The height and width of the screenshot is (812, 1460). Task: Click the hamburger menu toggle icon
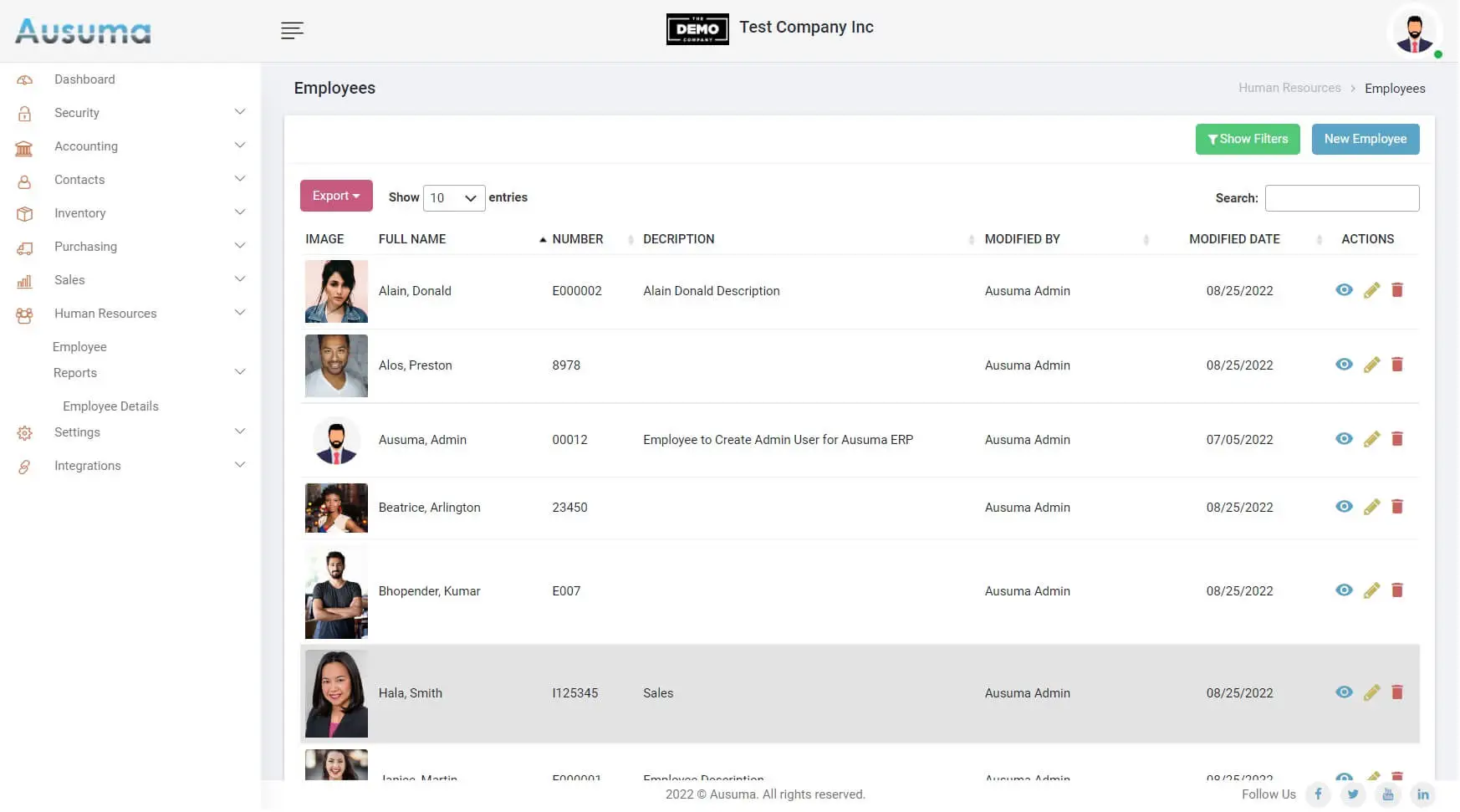tap(292, 31)
